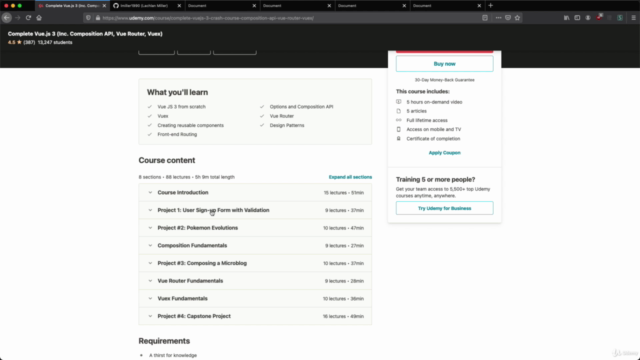The width and height of the screenshot is (640, 360).
Task: Bookmark this page with the star icon
Action: click(518, 18)
